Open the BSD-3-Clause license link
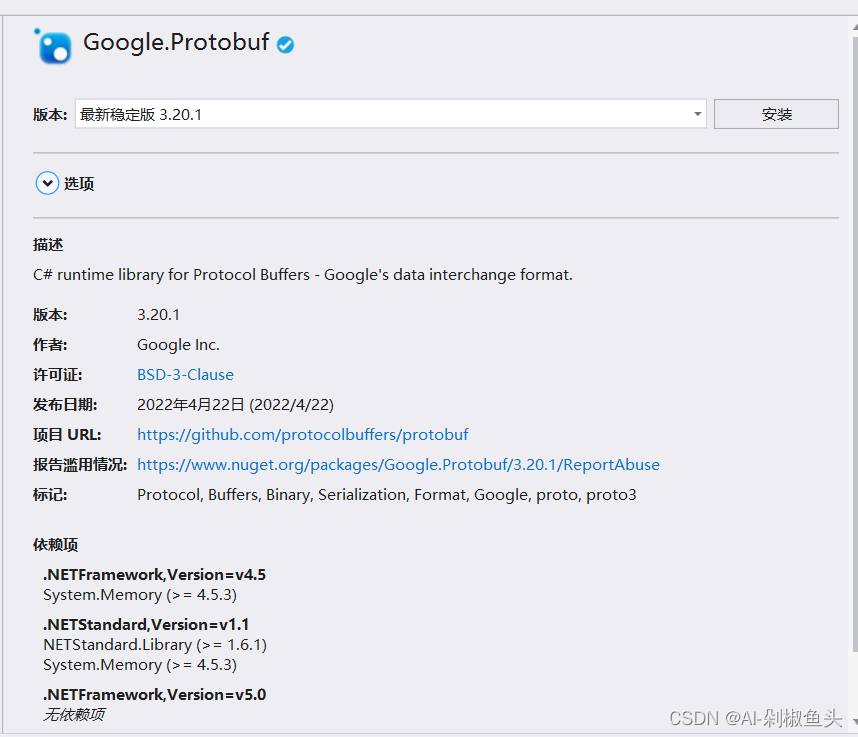This screenshot has width=858, height=737. click(x=185, y=374)
